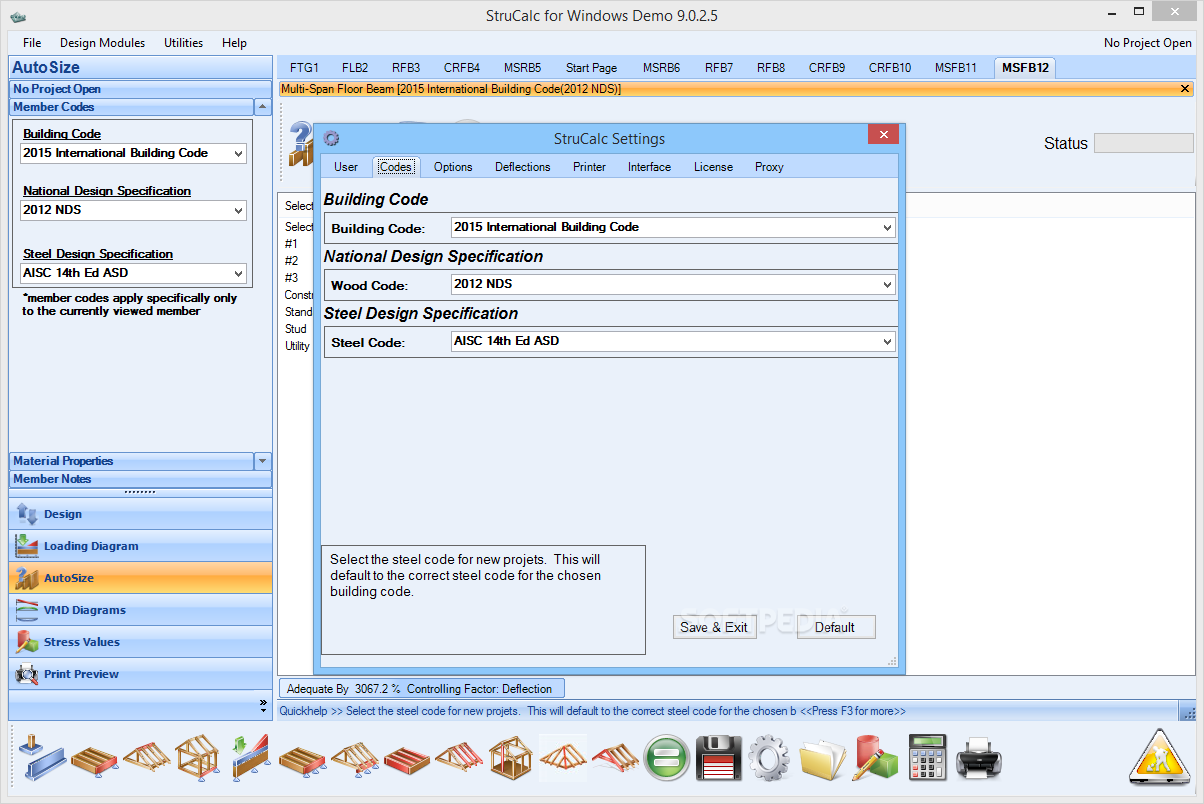Open the Utilities menu

click(x=184, y=43)
